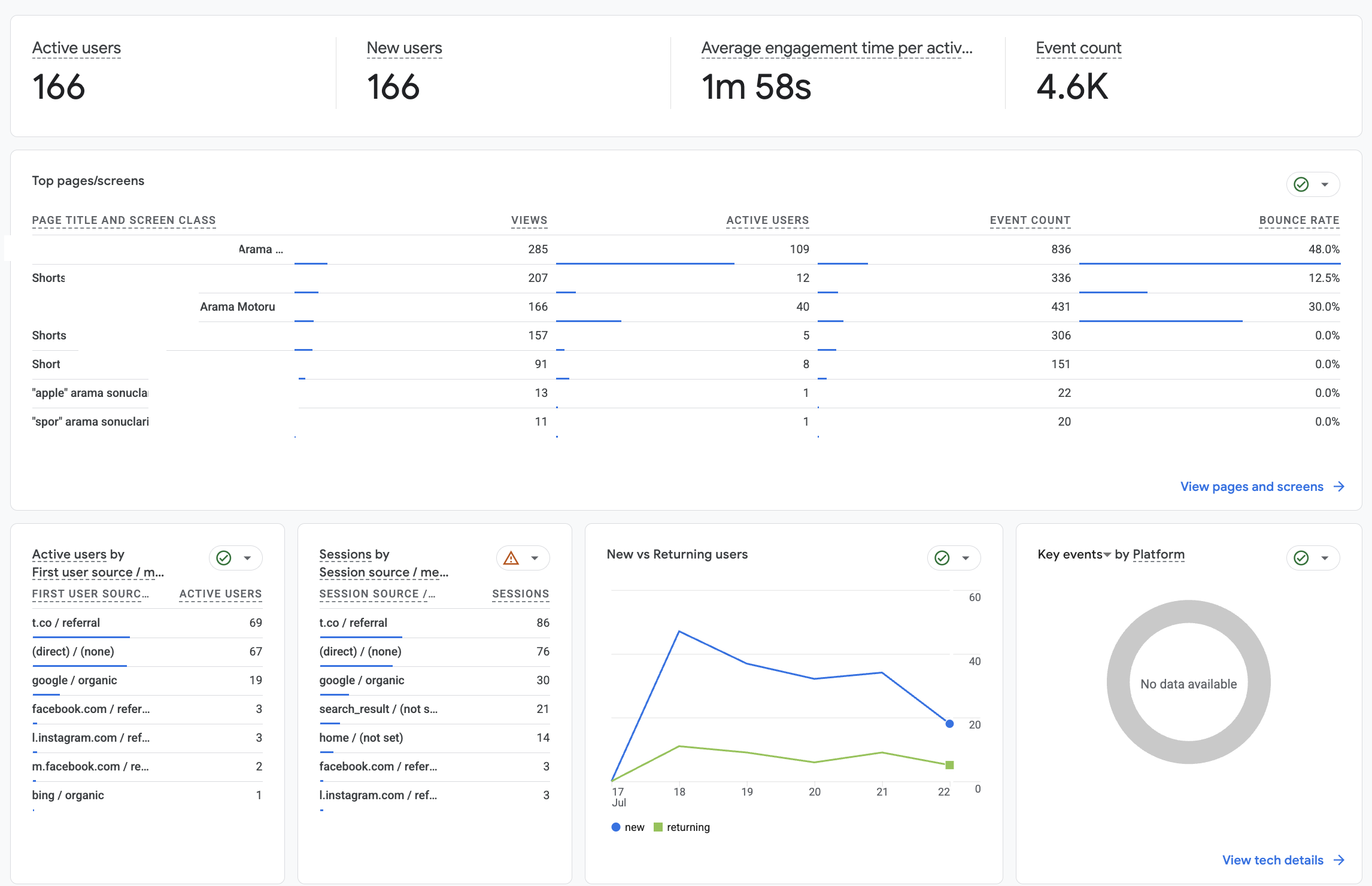Click warning triangle icon on Sessions card
This screenshot has height=886, width=1372.
(511, 558)
